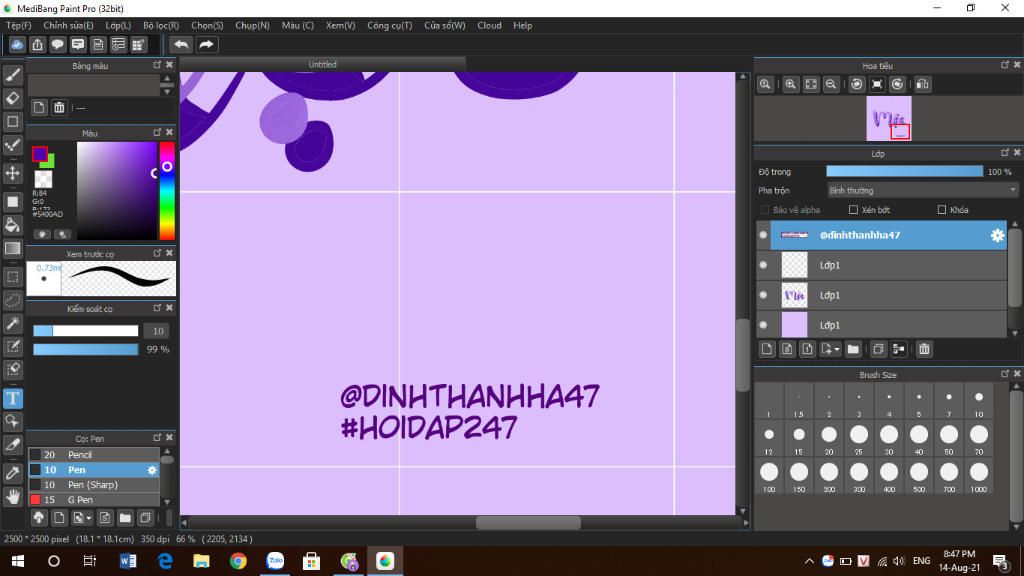
Task: Hide the @dinhthanhha47 layer
Action: coord(763,235)
